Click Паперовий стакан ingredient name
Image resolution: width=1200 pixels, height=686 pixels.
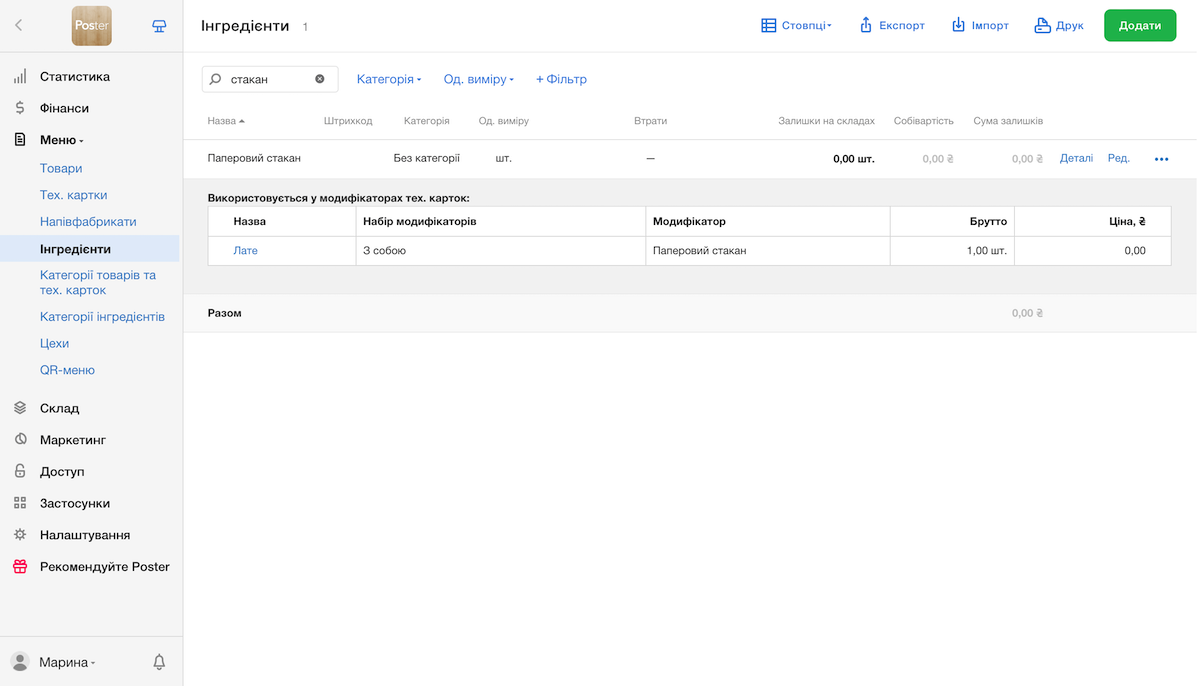tap(254, 158)
